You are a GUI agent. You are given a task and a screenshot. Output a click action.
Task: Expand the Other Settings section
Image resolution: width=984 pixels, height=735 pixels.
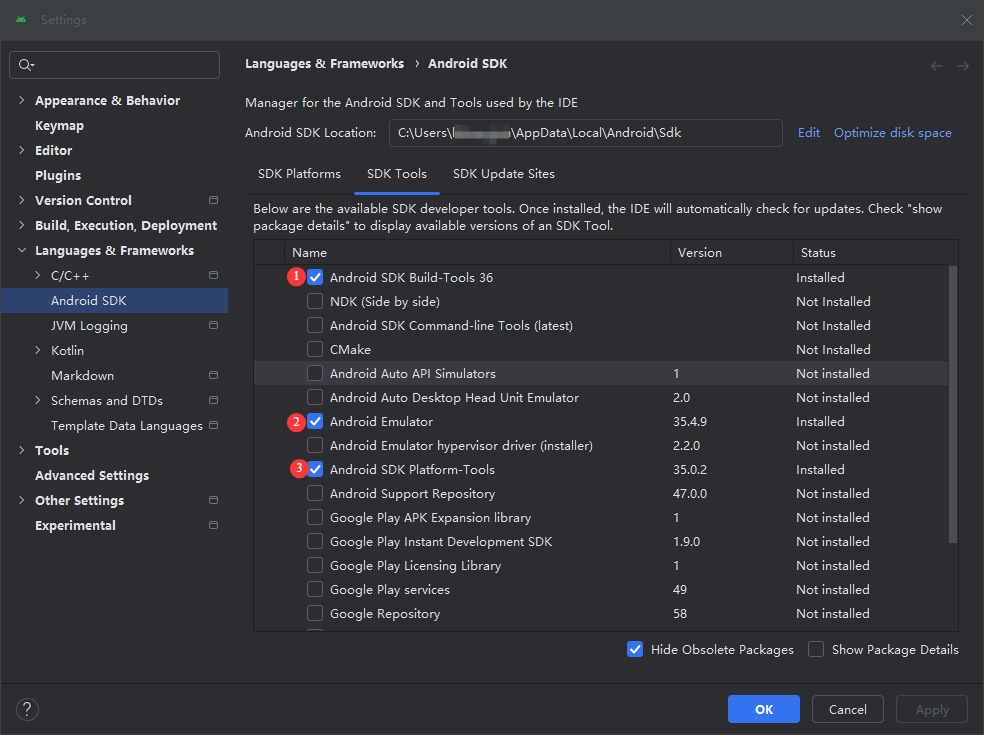click(21, 500)
